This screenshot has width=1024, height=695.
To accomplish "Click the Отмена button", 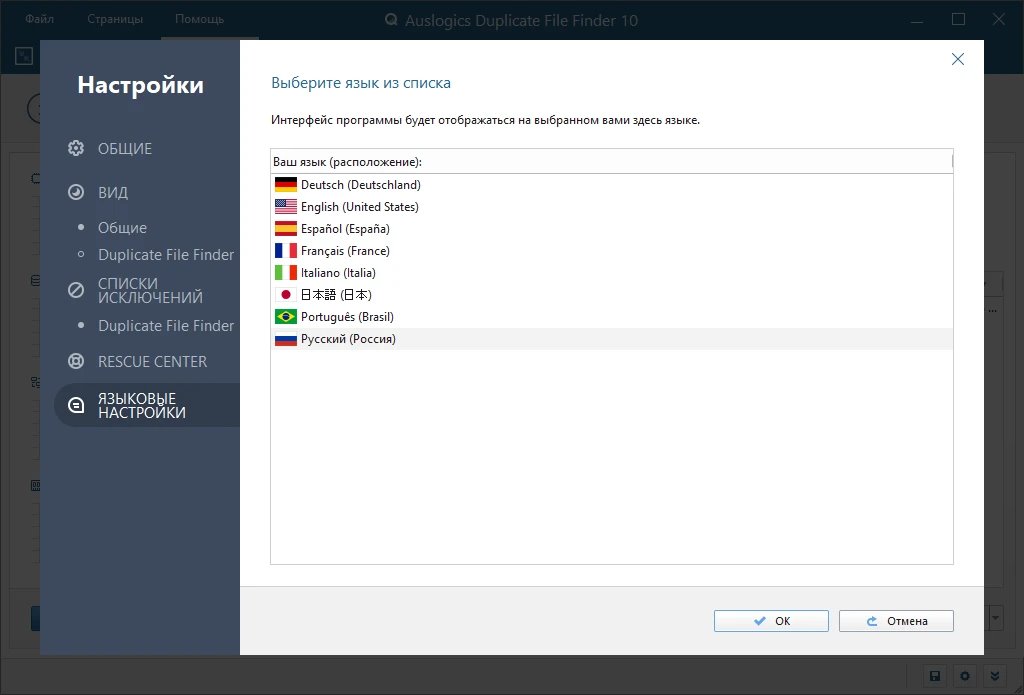I will pyautogui.click(x=896, y=621).
